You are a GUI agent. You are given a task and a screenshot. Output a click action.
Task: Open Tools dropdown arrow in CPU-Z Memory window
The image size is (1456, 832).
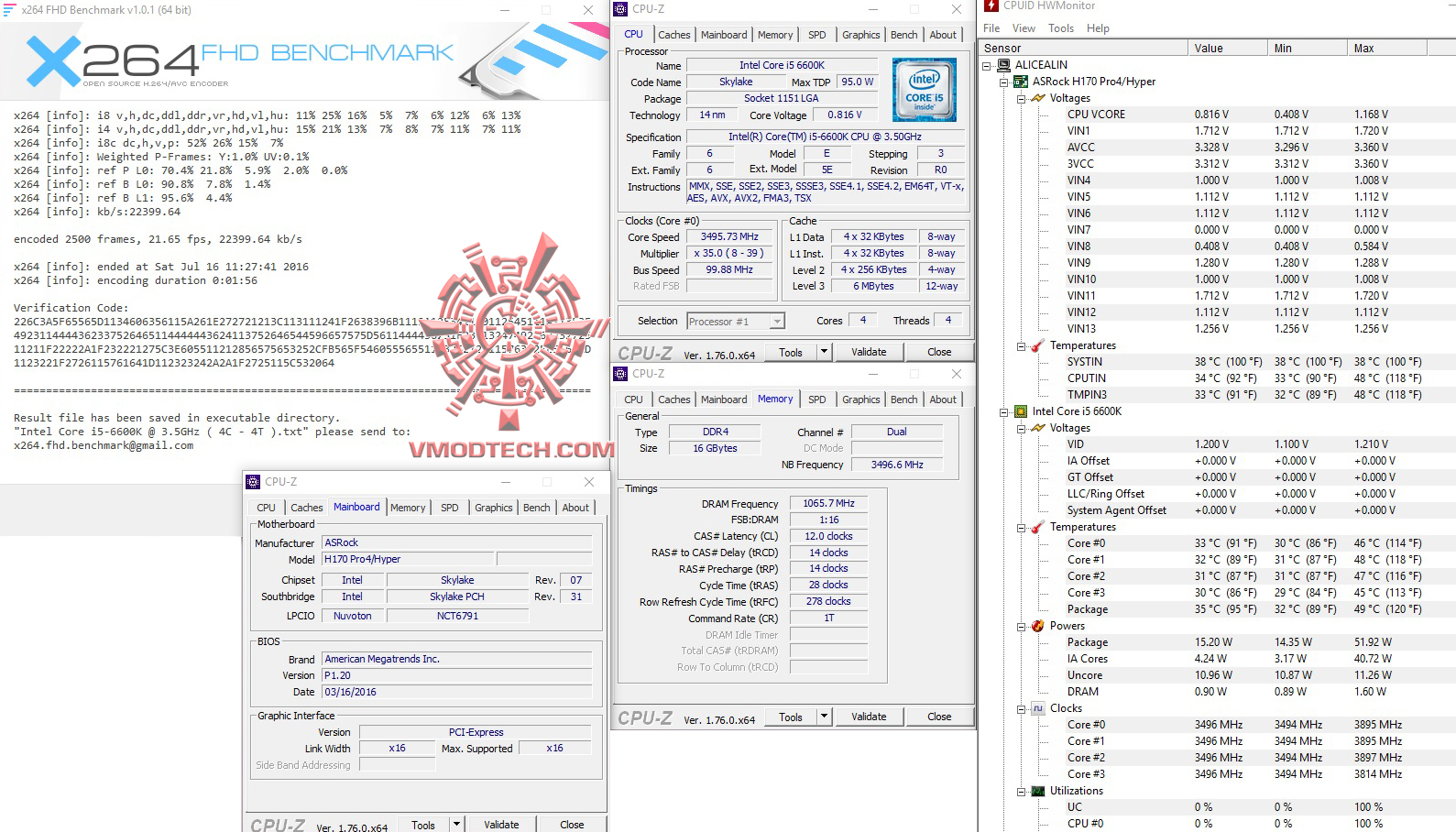[824, 717]
